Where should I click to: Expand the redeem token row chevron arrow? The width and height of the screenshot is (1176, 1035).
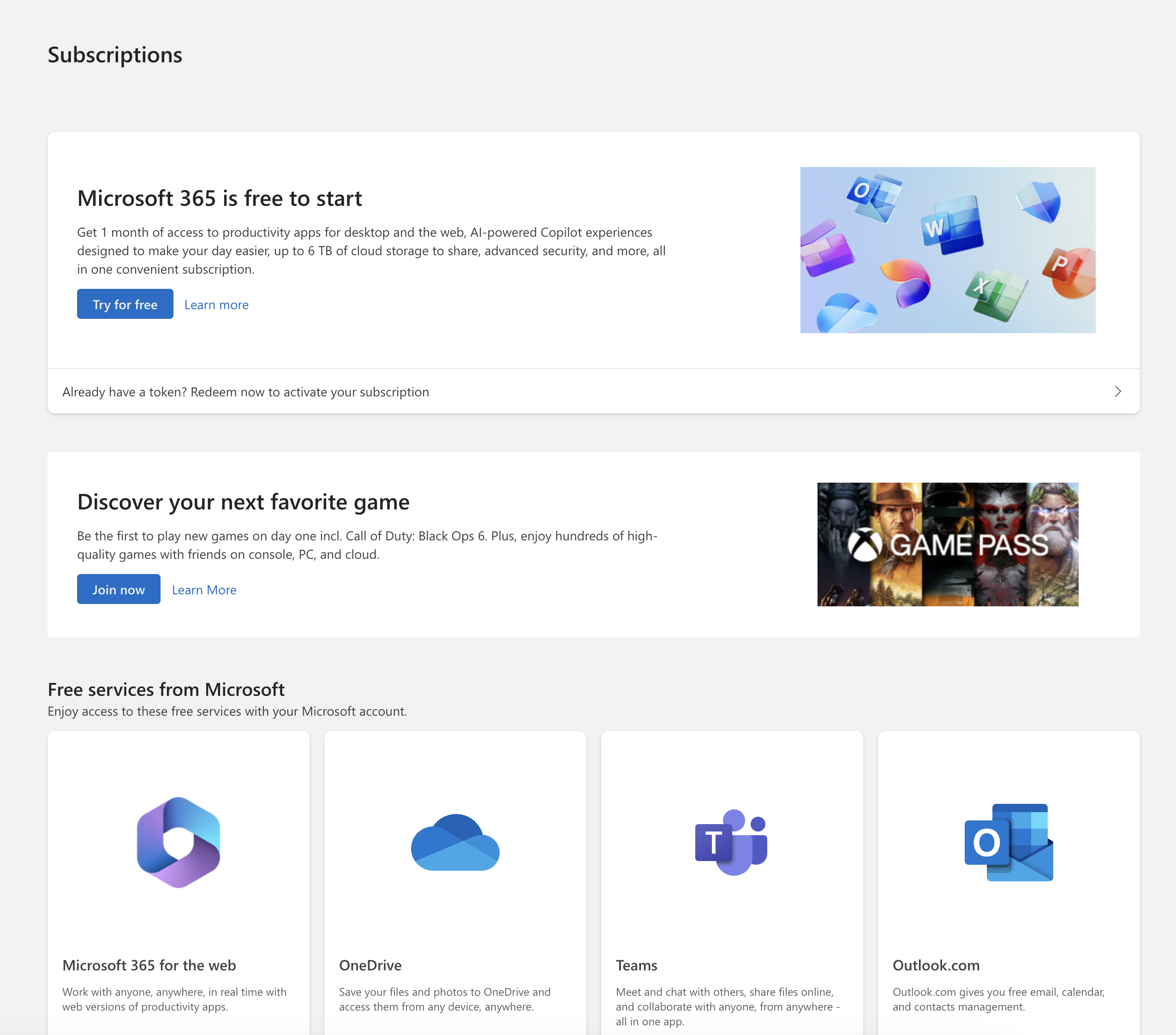coord(1117,392)
